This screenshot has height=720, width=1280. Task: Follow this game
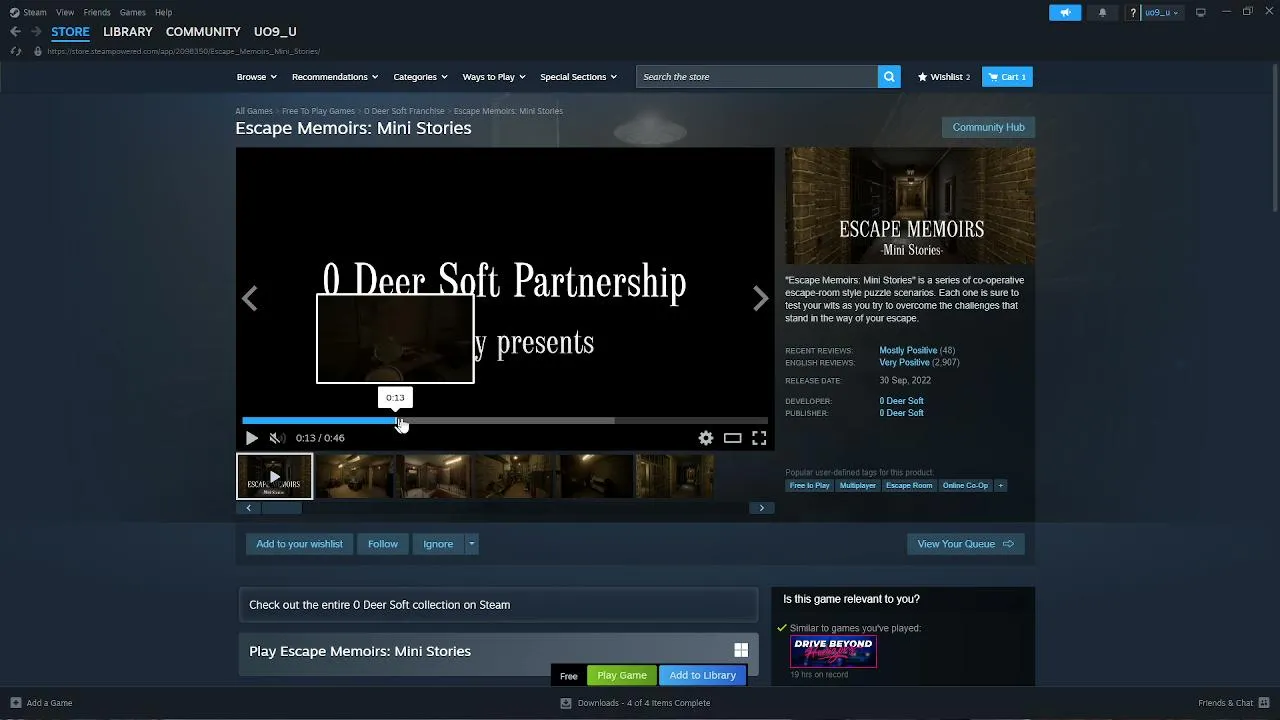pos(383,544)
